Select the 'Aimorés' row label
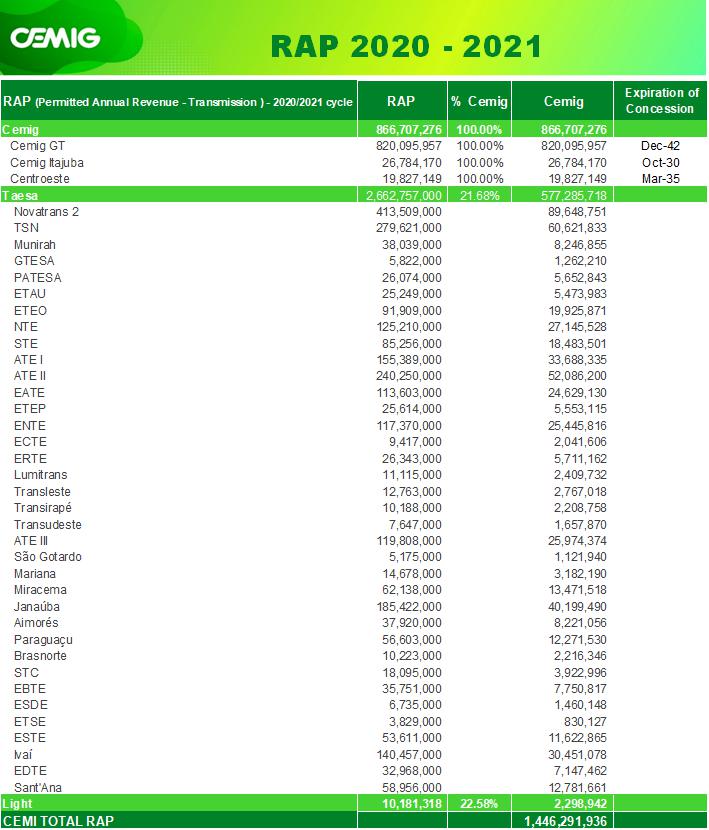This screenshot has height=830, width=709. pos(36,622)
